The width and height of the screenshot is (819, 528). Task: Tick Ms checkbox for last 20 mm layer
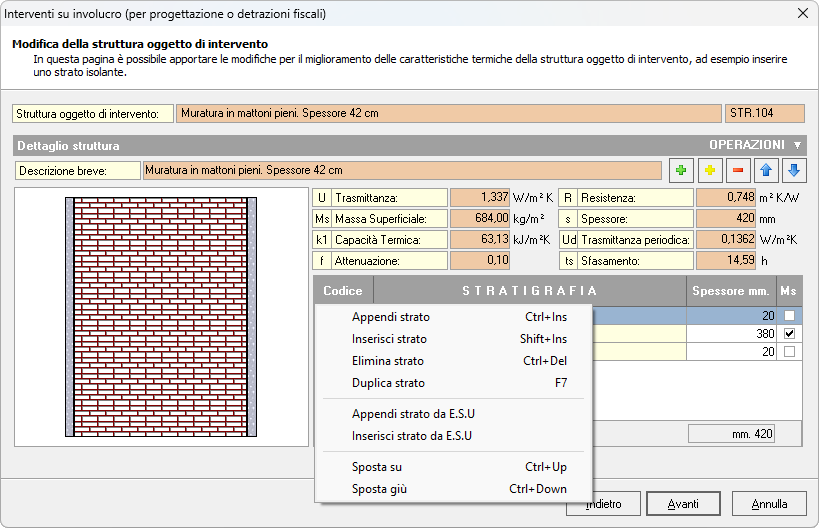point(790,352)
